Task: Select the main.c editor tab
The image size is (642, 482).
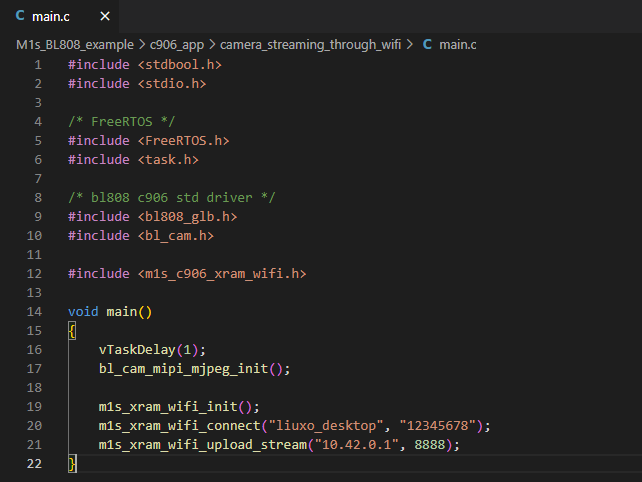Action: pos(59,16)
